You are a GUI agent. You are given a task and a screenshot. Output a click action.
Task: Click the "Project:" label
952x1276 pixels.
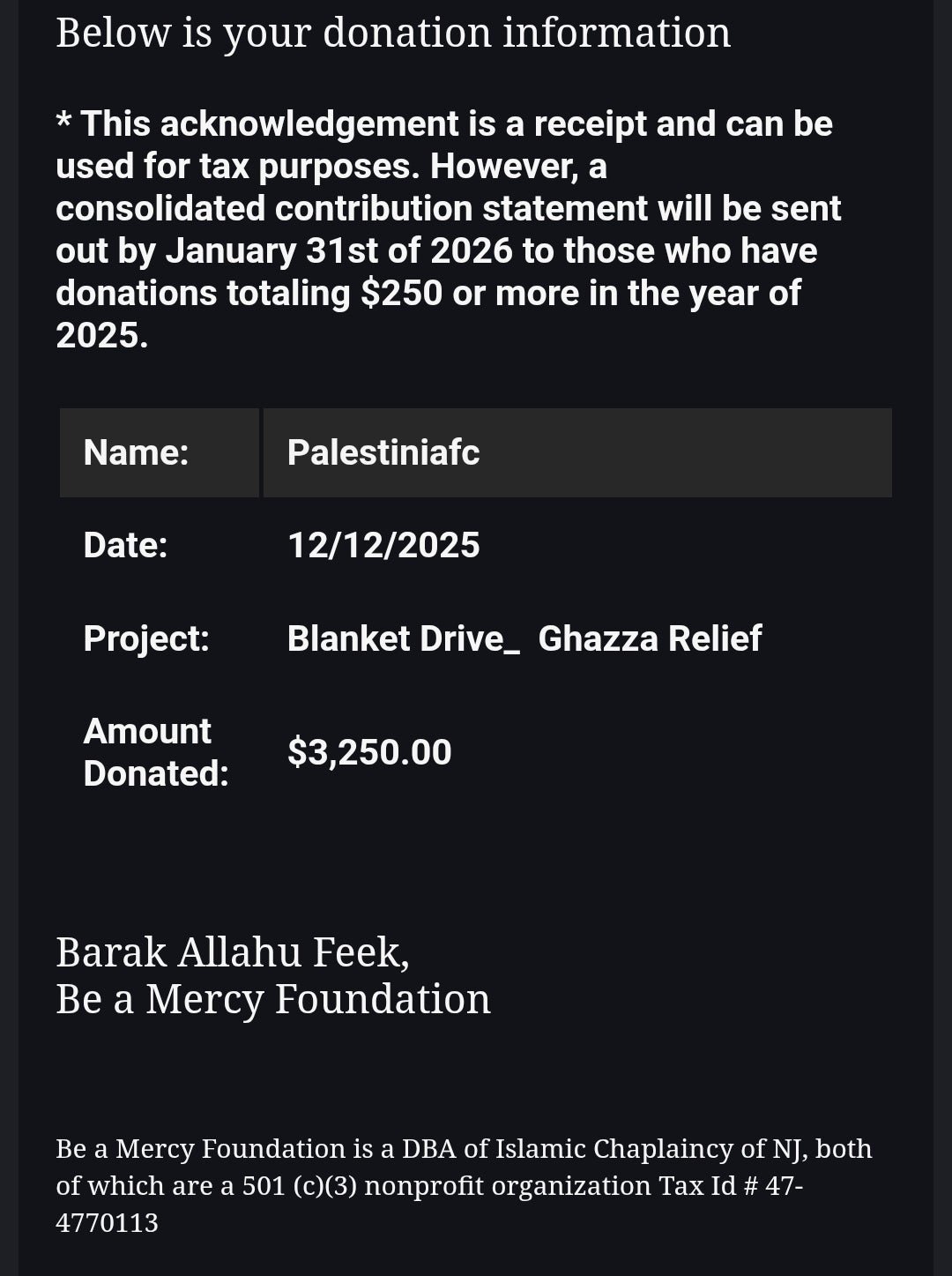(146, 638)
